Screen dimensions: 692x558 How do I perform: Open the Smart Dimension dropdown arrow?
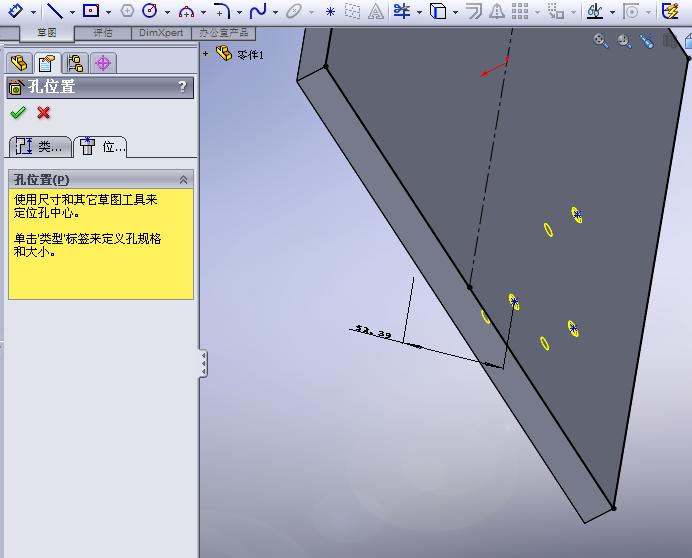coord(33,12)
